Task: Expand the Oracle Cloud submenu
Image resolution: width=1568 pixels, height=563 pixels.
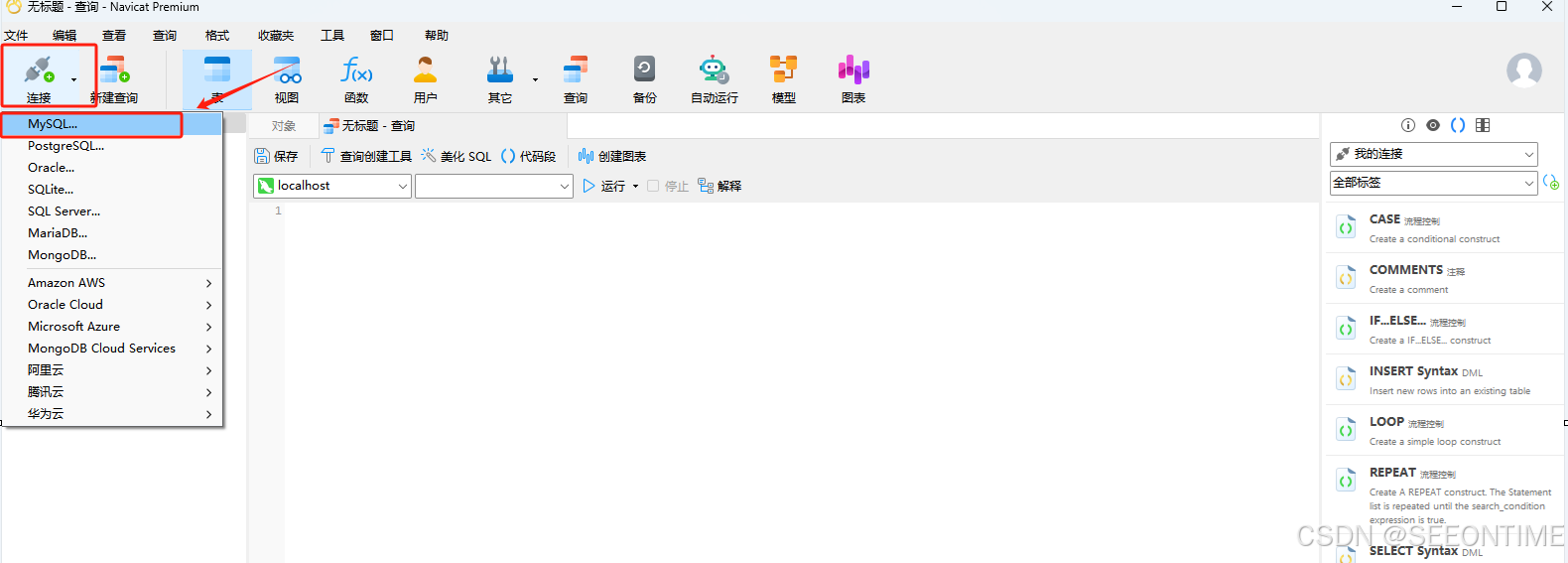Action: [112, 305]
